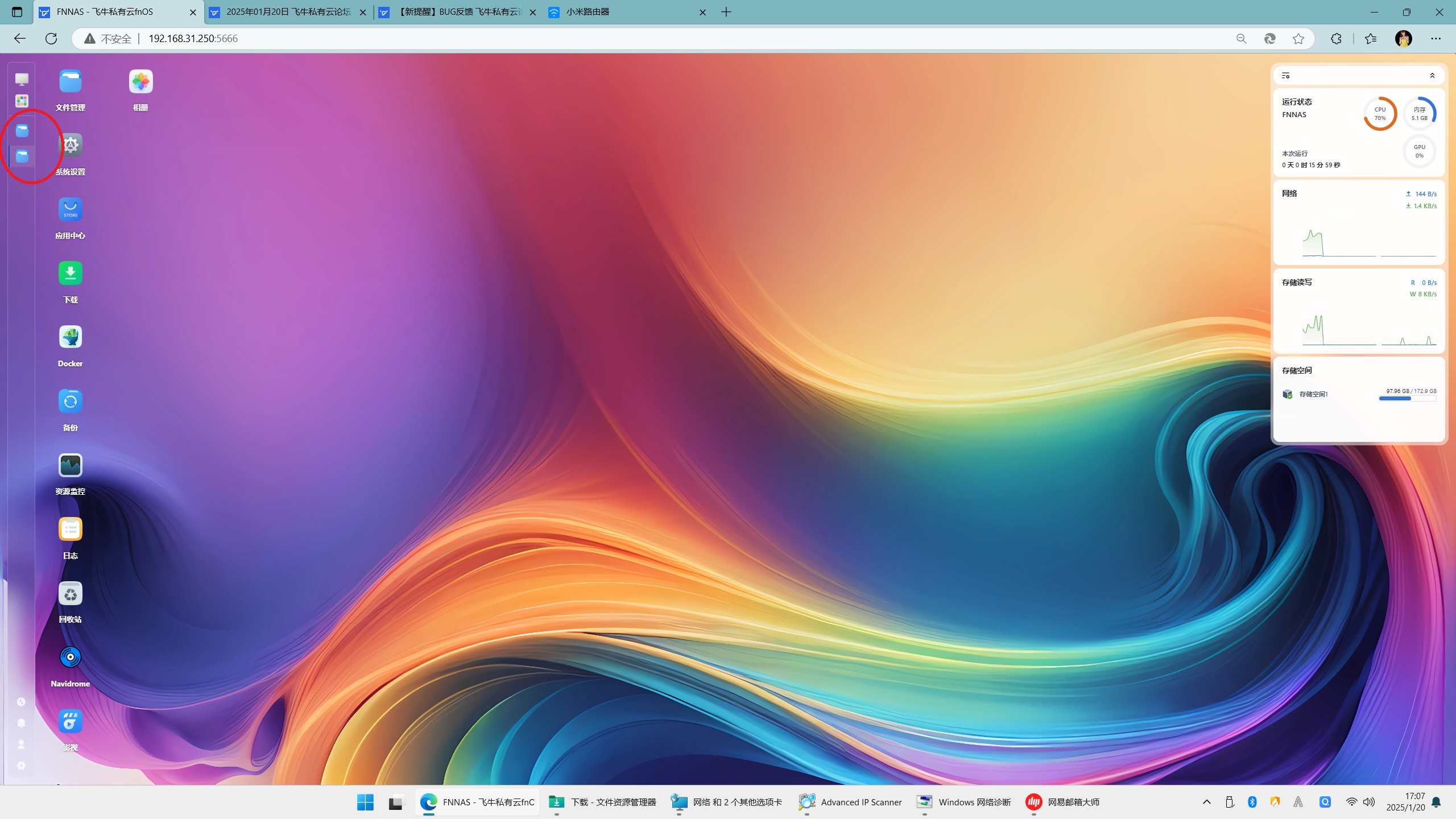1456x819 pixels.
Task: Open notifications bell in fnOS dock
Action: tap(21, 723)
